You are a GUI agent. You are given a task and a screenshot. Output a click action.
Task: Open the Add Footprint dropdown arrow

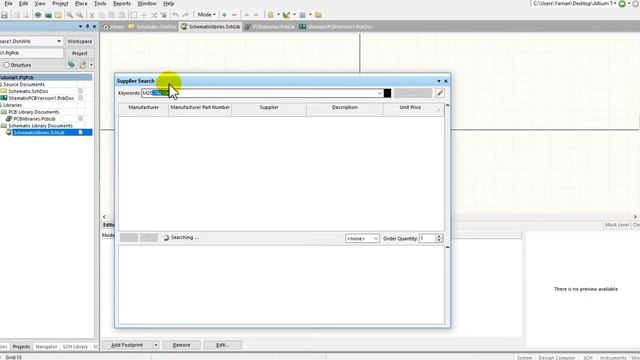pyautogui.click(x=156, y=345)
